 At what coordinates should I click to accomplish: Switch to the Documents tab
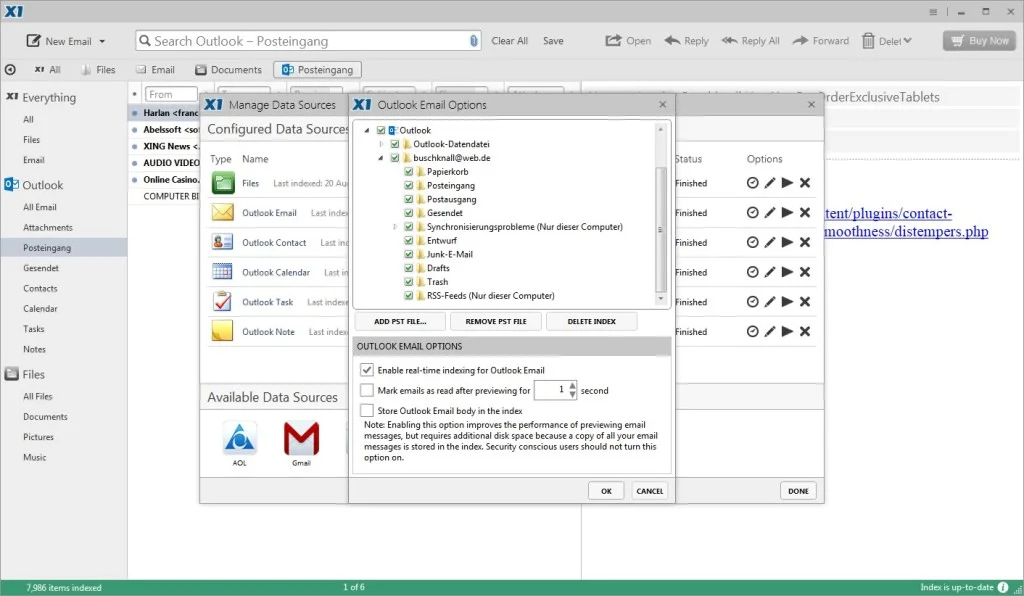click(229, 69)
